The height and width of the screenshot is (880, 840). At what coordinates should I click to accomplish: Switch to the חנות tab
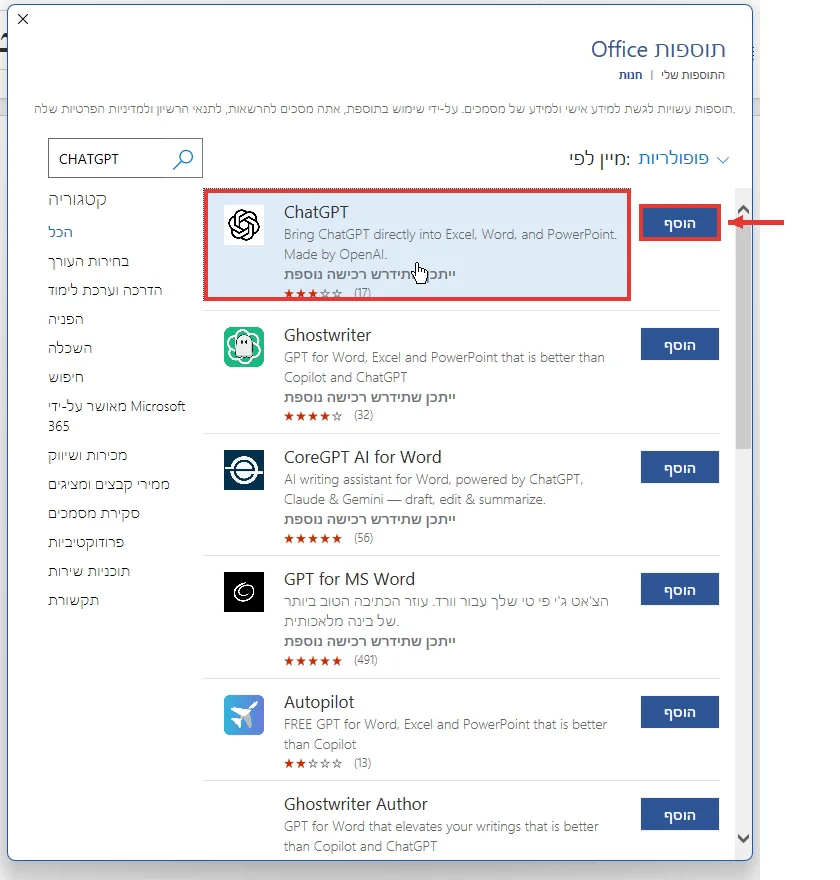[x=630, y=75]
